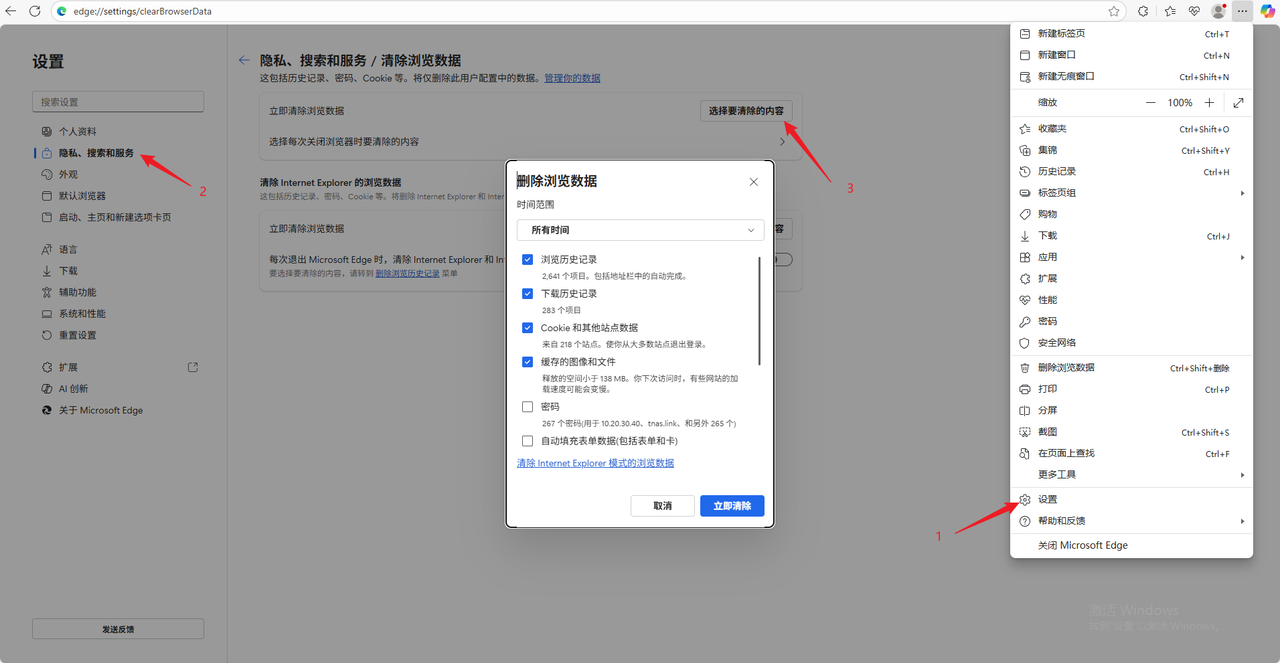Choose 关闭 Microsoft Edge in the menu
The image size is (1280, 663).
[1131, 545]
